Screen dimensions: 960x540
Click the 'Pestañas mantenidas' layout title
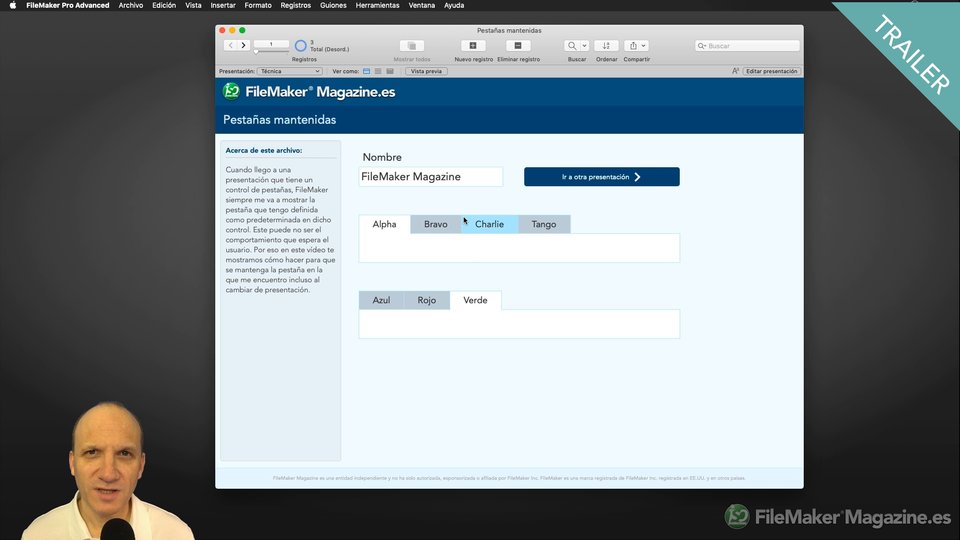tap(280, 120)
